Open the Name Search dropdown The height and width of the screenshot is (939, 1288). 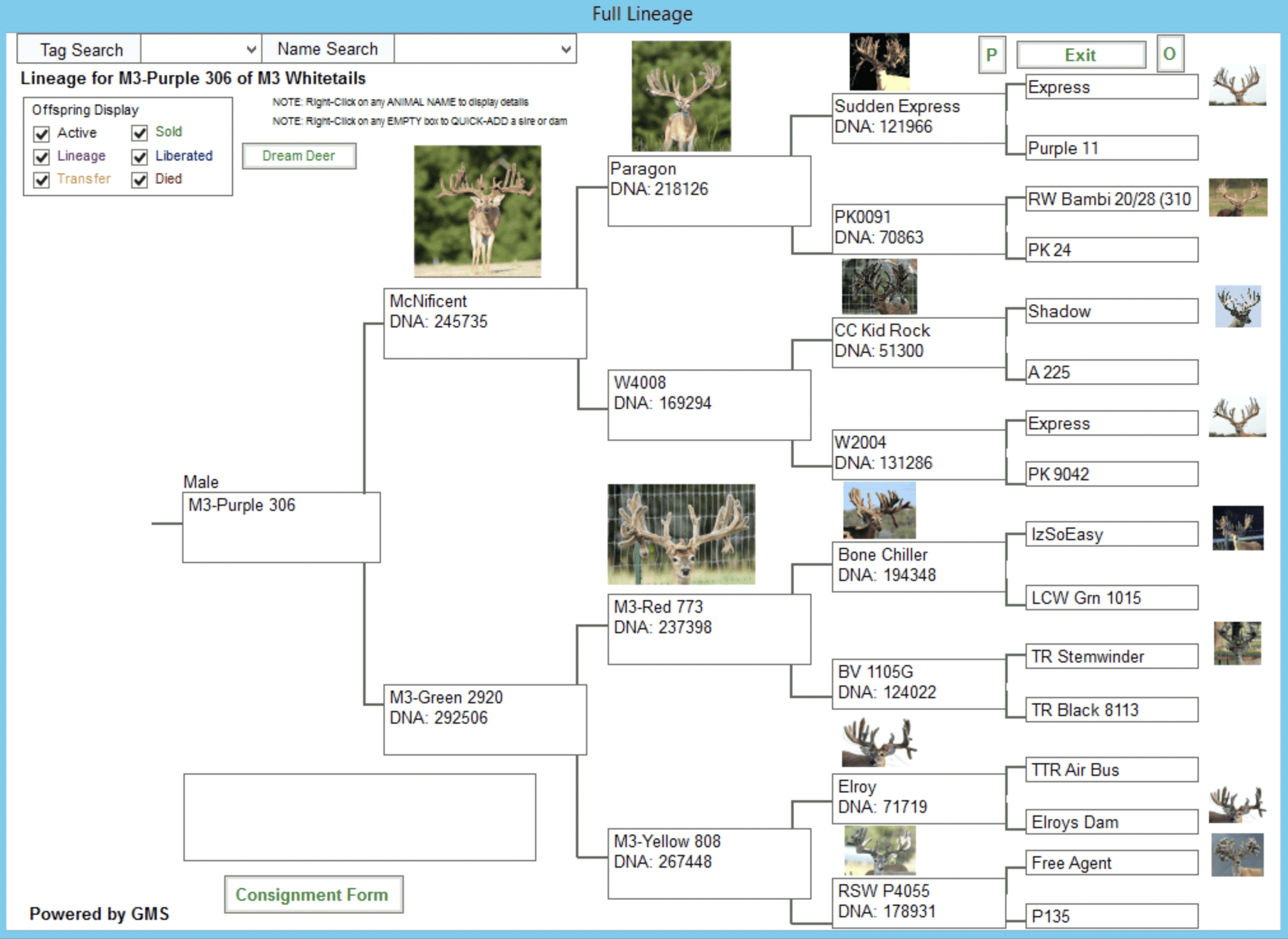565,50
